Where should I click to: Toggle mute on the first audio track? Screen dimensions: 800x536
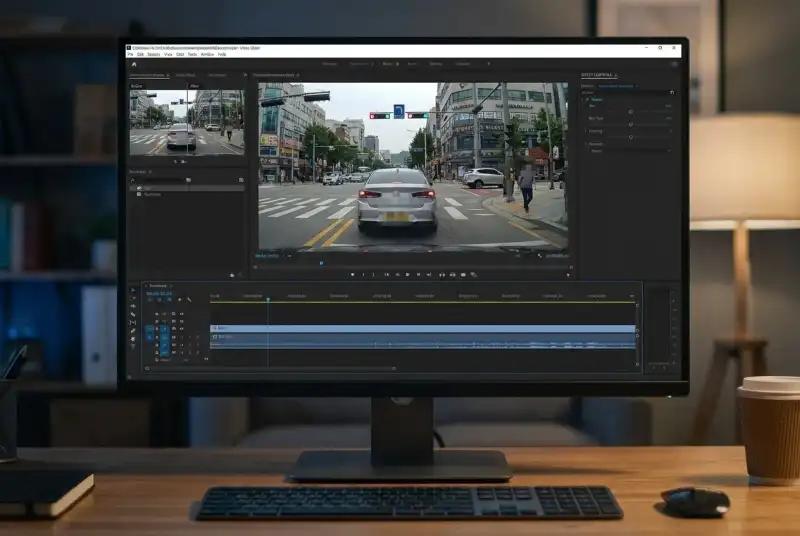pyautogui.click(x=174, y=337)
